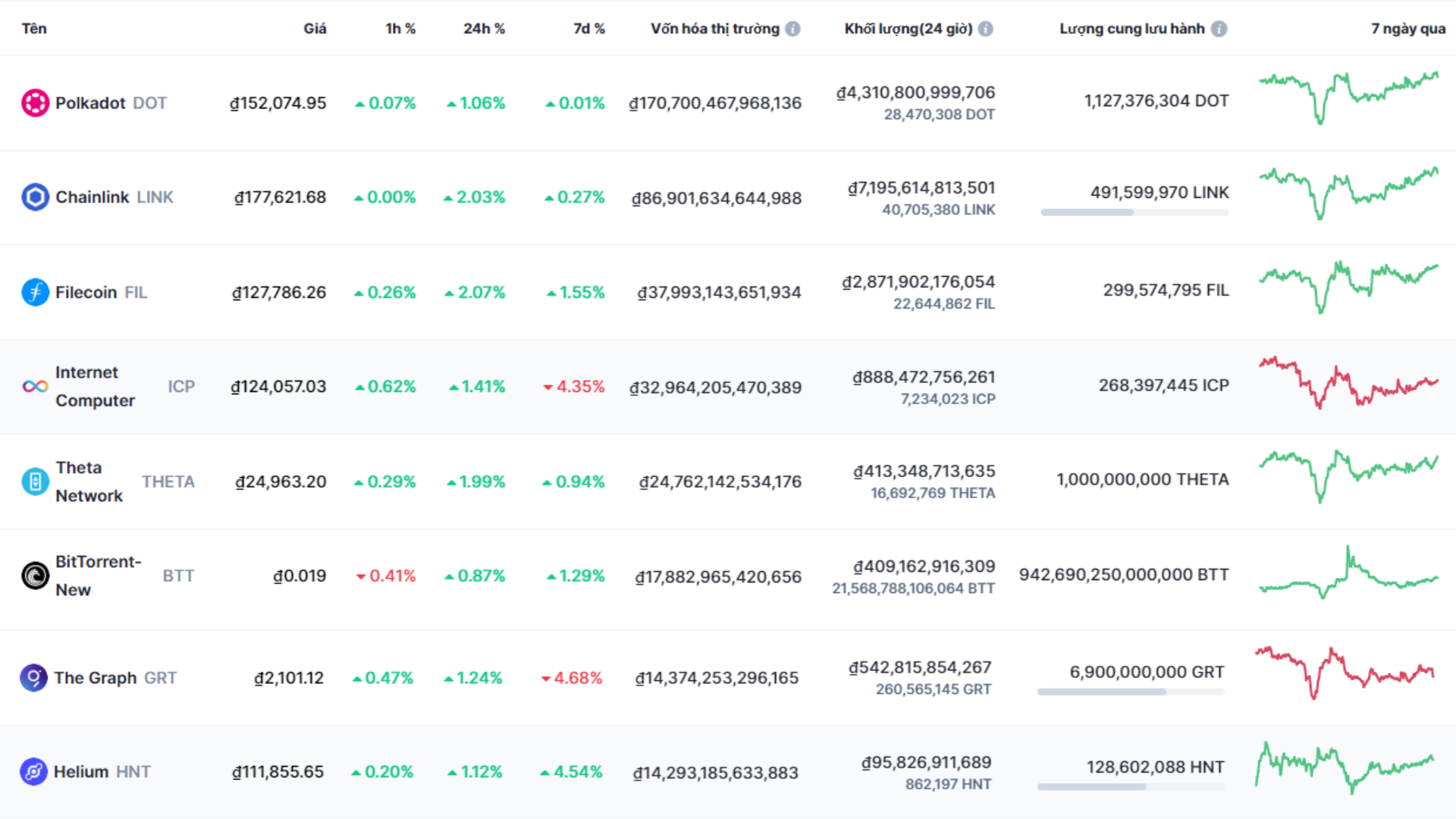Sort by Vốn hóa thị trường header
The height and width of the screenshot is (819, 1456).
(x=714, y=29)
